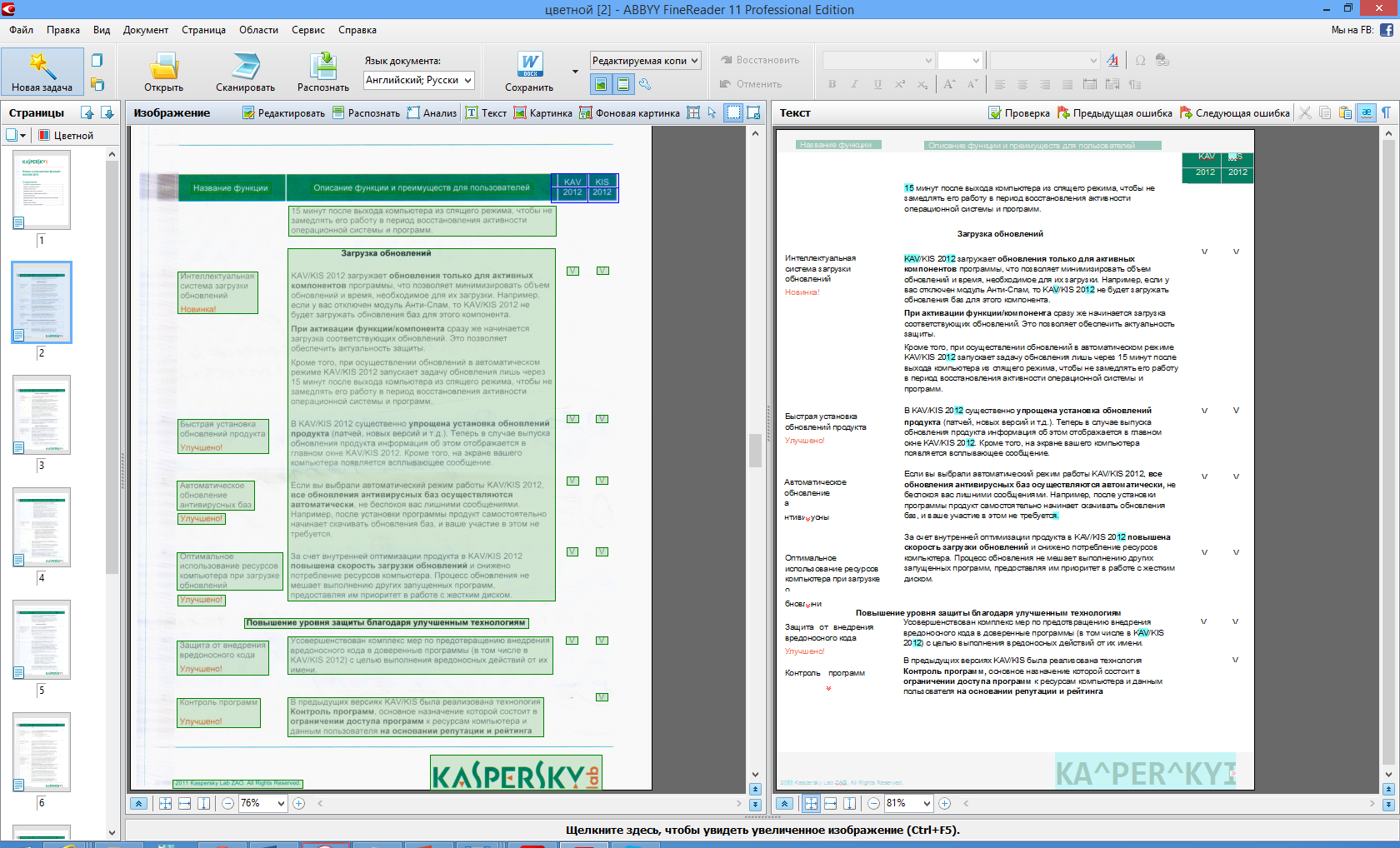
Task: Click zoomed image hint bar at bottom
Action: [762, 830]
